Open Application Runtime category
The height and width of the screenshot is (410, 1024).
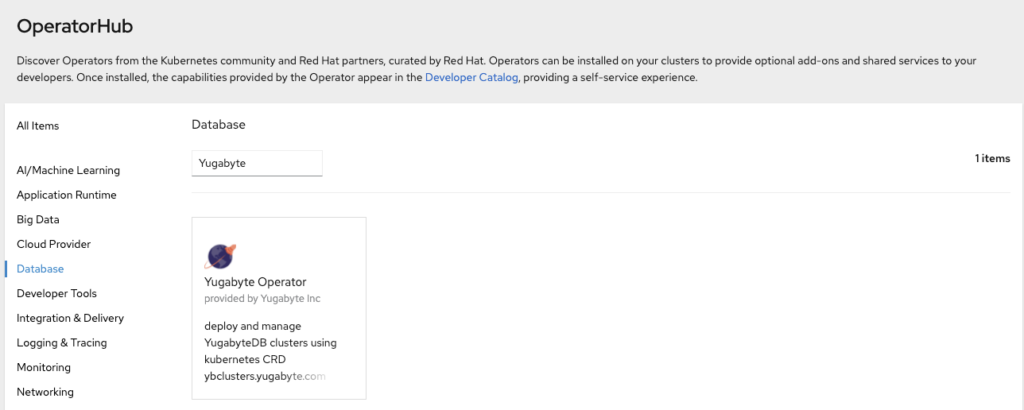point(66,195)
